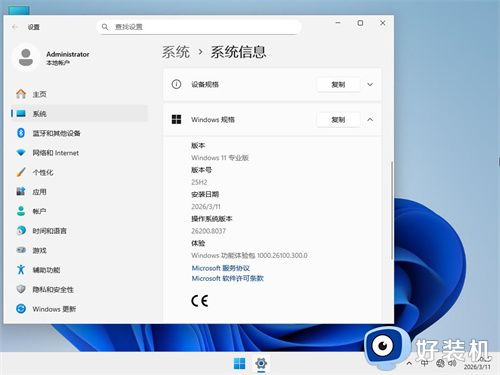Viewport: 500px width, 375px height.
Task: Click the paintbrush personalization icon
Action: point(21,172)
